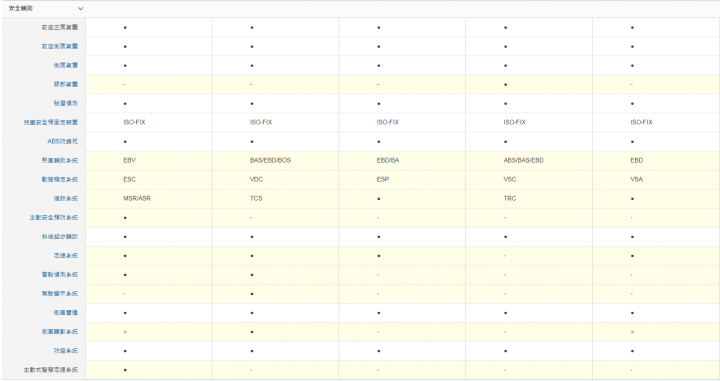Image resolution: width=720 pixels, height=381 pixels.
Task: Select the VSA cell
Action: click(636, 179)
